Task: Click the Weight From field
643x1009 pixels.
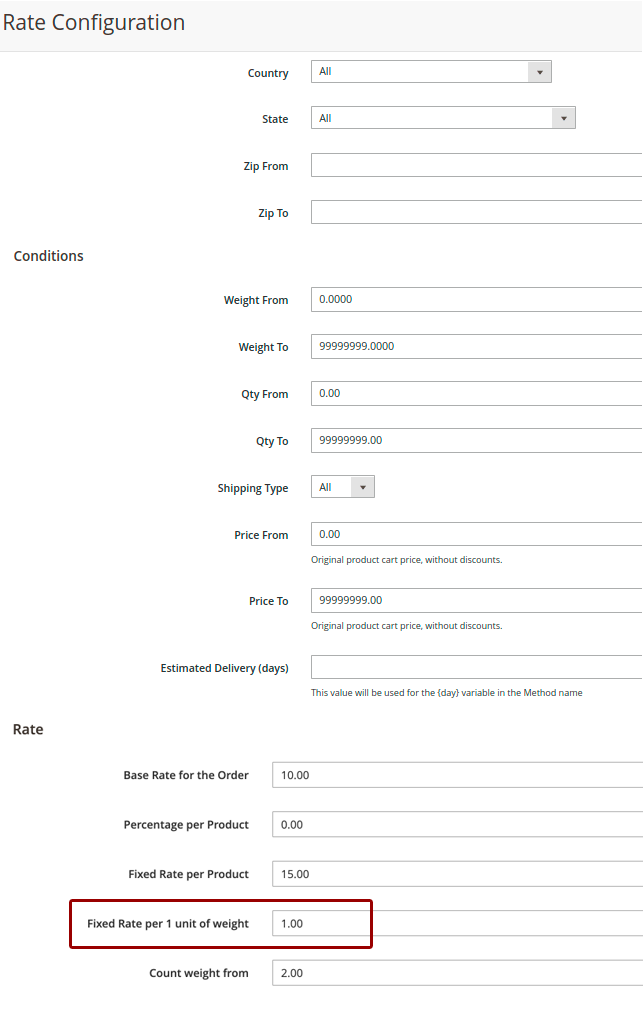Action: tap(476, 300)
